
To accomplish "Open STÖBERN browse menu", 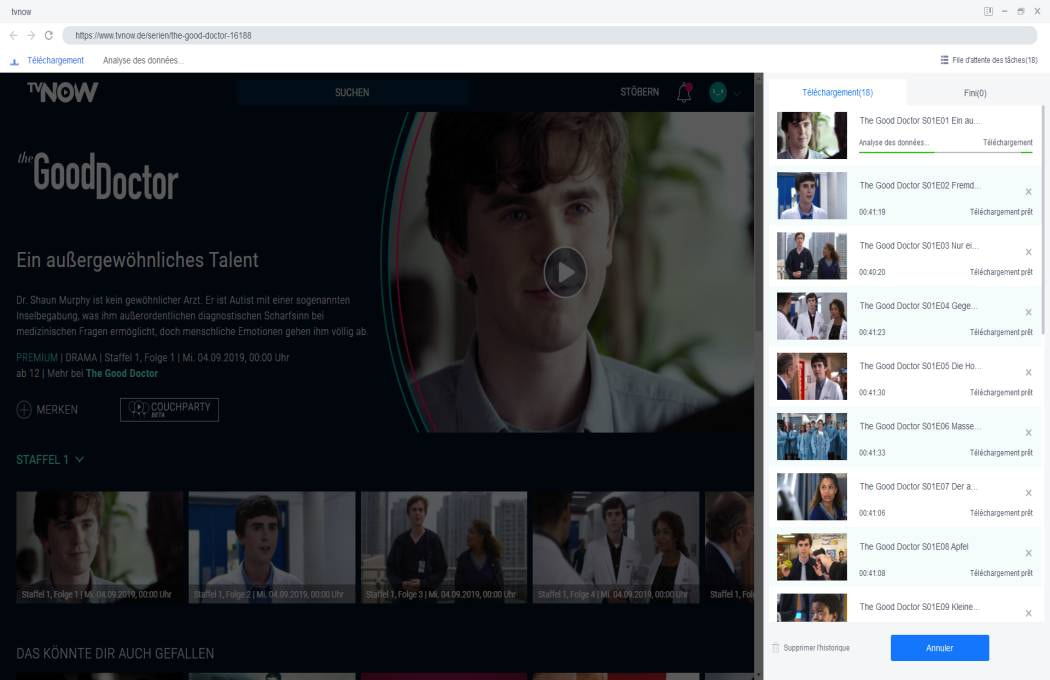I will click(x=640, y=92).
